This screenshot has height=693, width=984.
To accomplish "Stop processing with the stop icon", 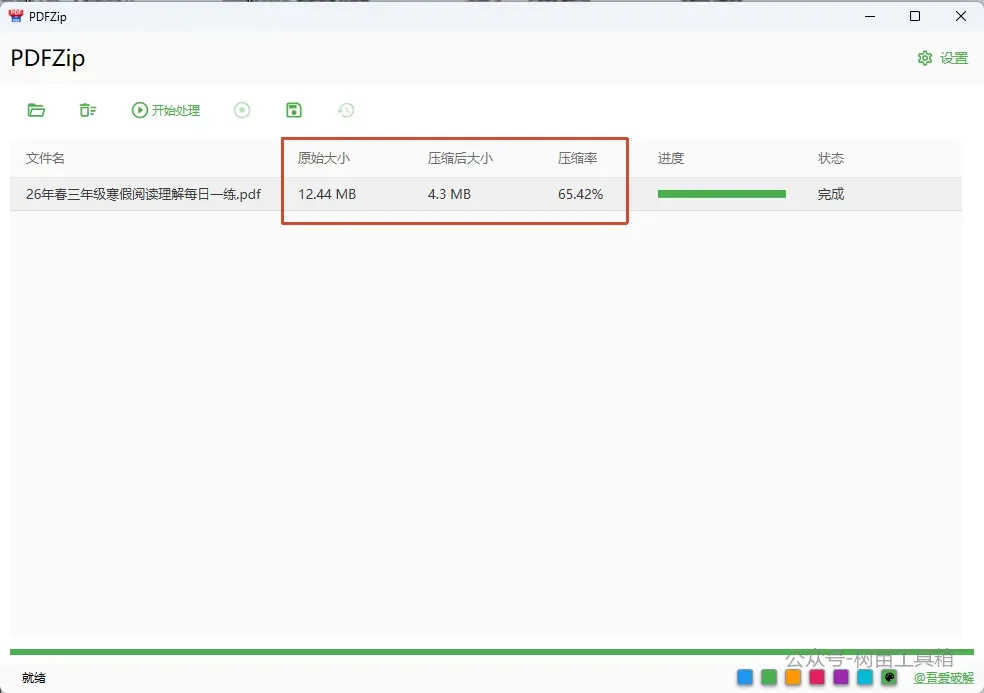I will (x=242, y=110).
